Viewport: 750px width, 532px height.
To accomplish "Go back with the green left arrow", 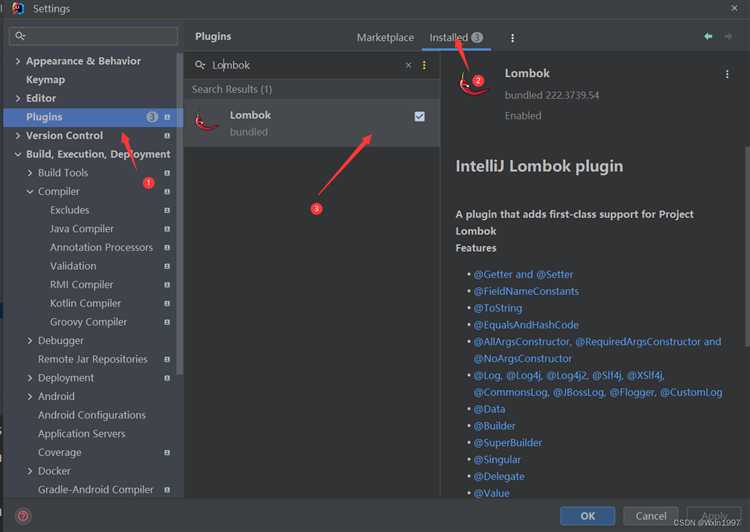I will pyautogui.click(x=708, y=36).
